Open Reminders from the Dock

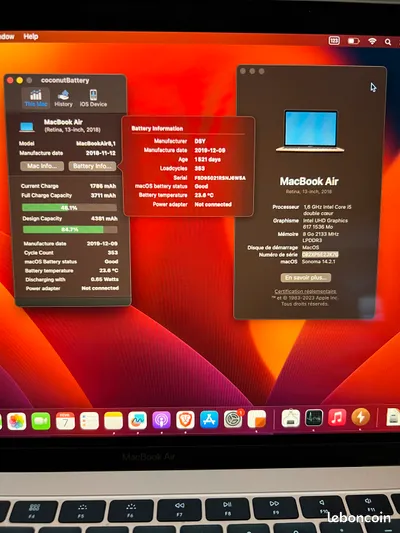pyautogui.click(x=89, y=421)
